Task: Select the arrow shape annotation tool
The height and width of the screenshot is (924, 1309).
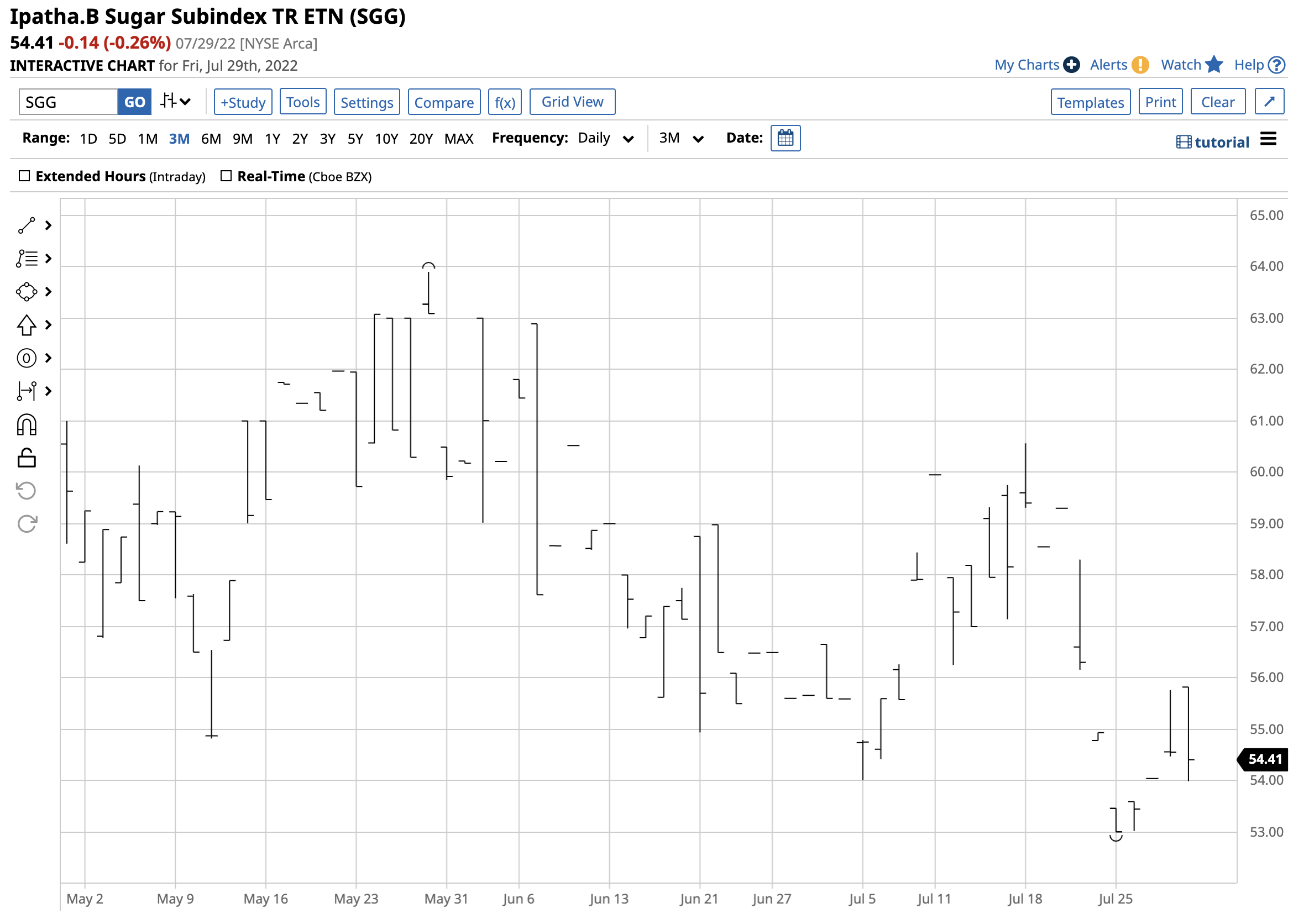Action: [26, 326]
